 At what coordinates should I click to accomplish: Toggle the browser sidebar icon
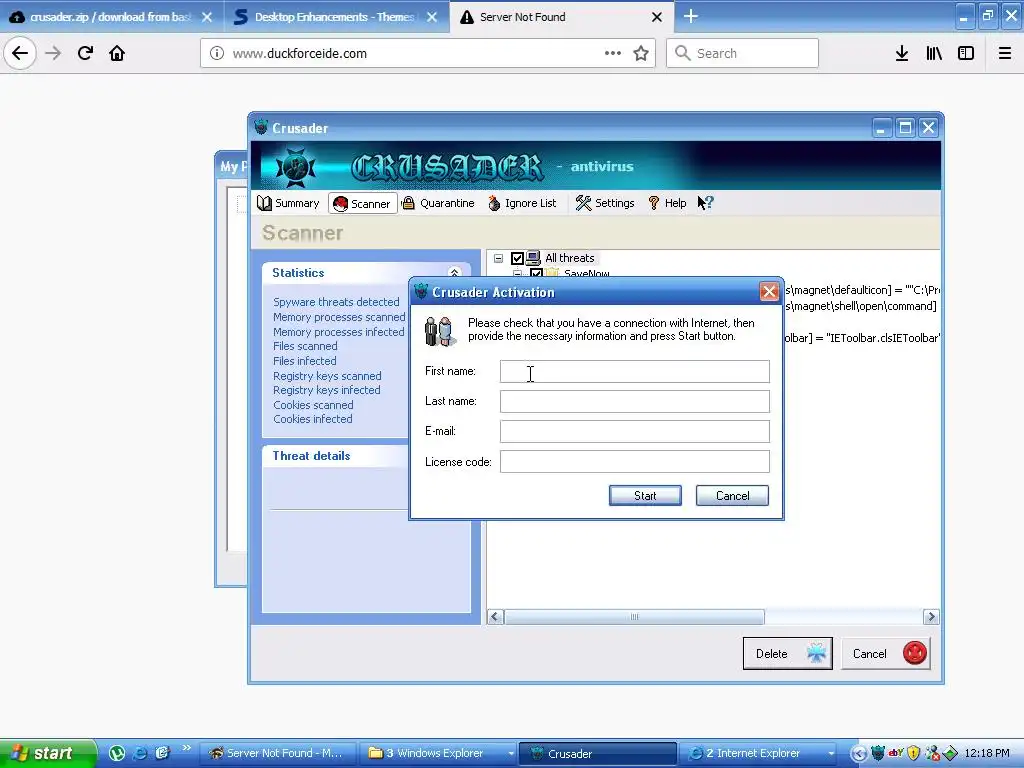pos(966,53)
